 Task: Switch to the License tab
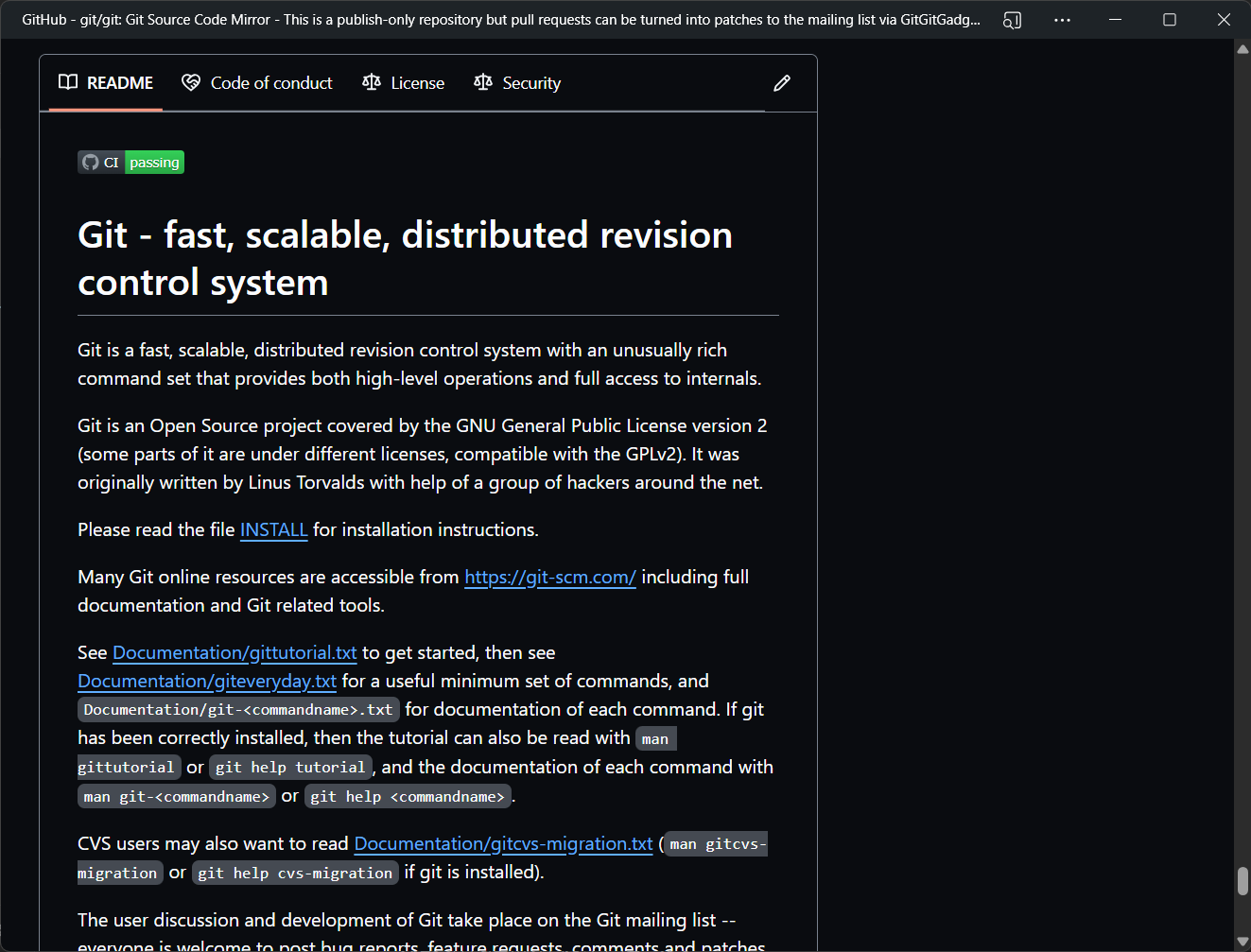coord(417,83)
